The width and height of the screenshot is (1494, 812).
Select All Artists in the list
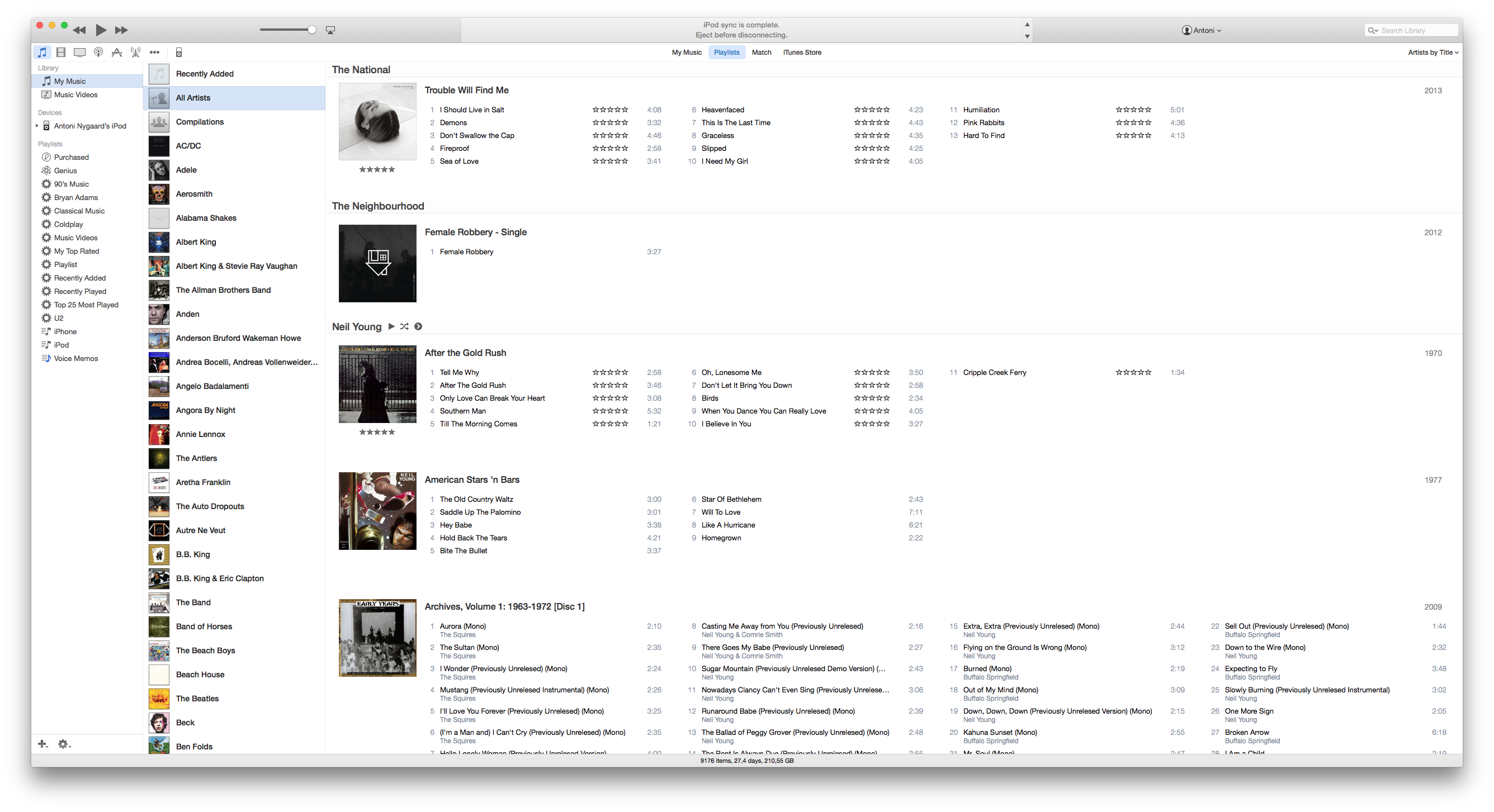234,98
